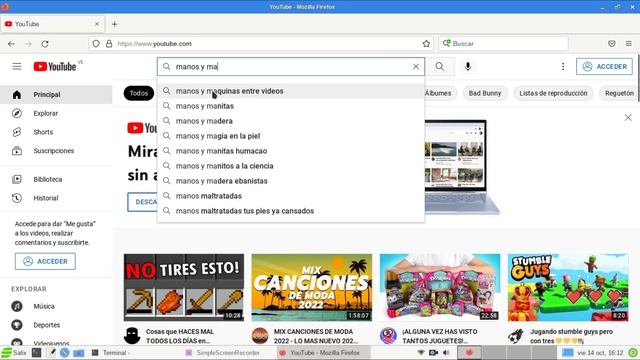
Task: Reload the page in Firefox
Action: point(45,44)
